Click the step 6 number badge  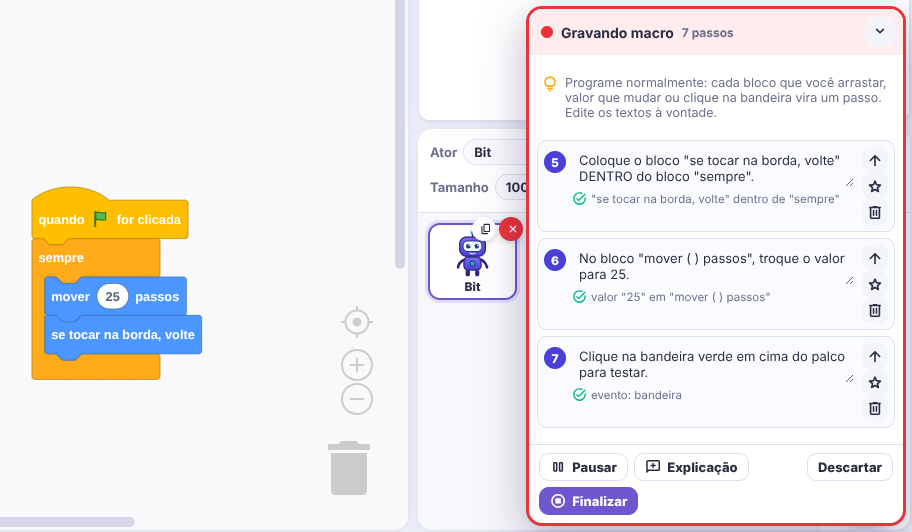pos(555,260)
